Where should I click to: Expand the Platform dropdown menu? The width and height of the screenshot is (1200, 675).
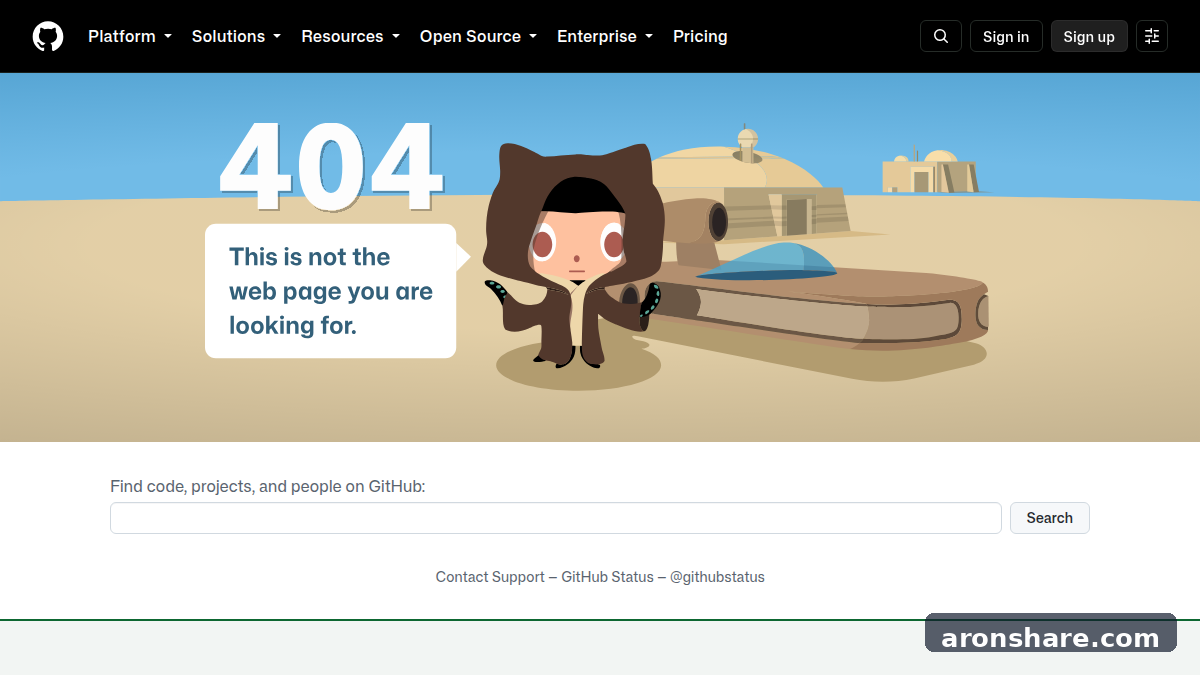click(x=130, y=36)
